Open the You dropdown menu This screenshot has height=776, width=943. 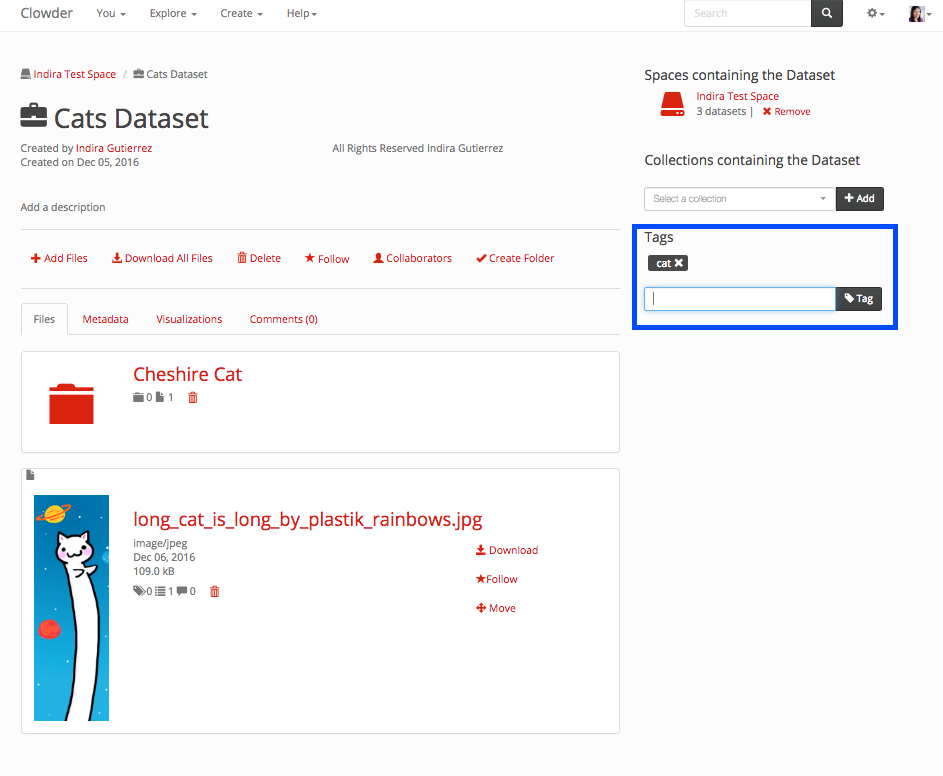(111, 14)
